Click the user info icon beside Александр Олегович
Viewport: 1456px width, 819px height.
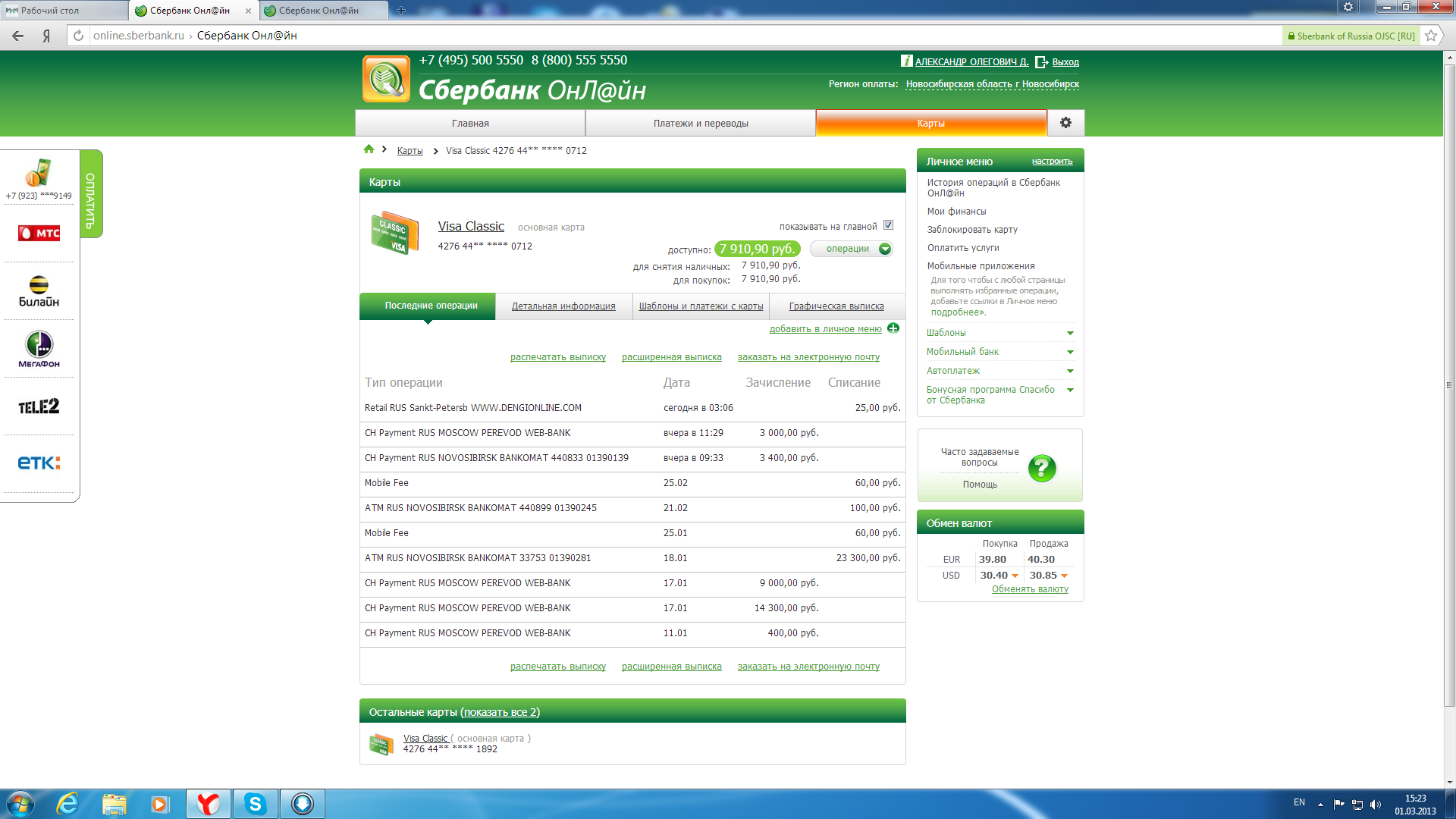coord(906,61)
